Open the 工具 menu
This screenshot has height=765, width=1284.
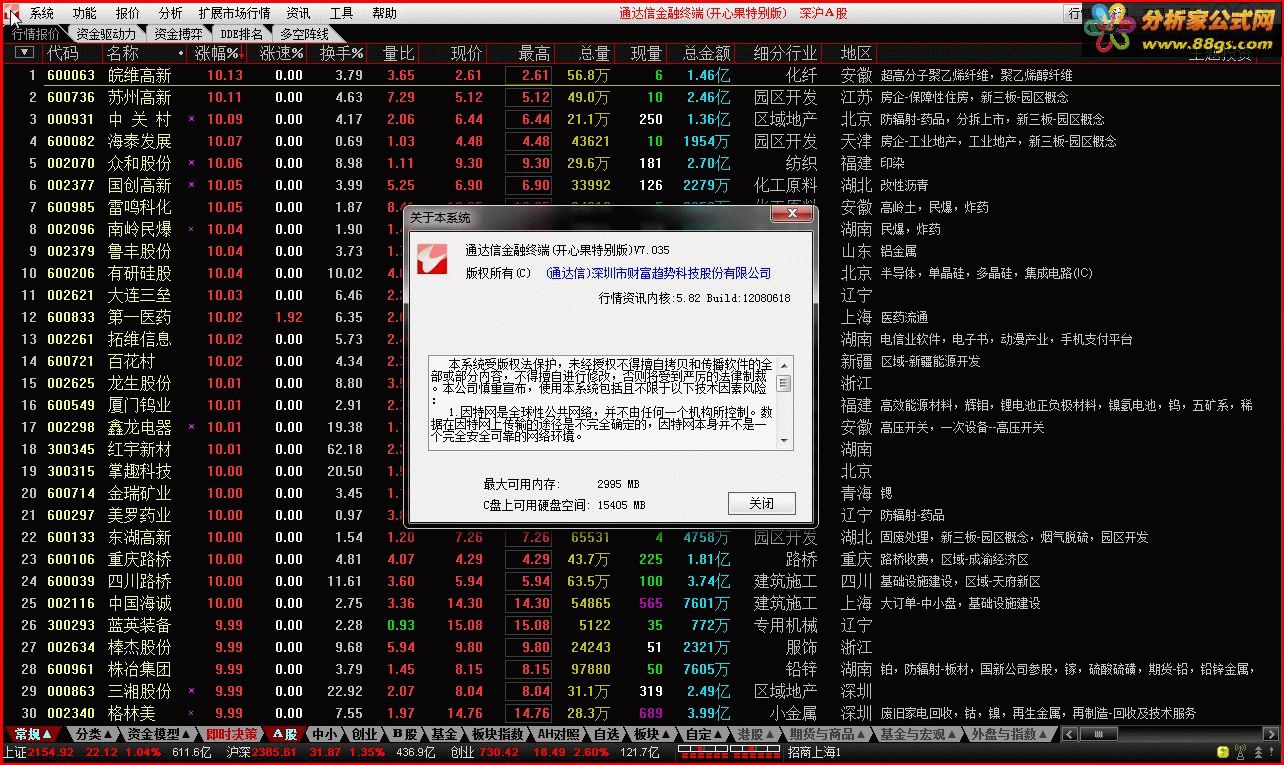[342, 13]
